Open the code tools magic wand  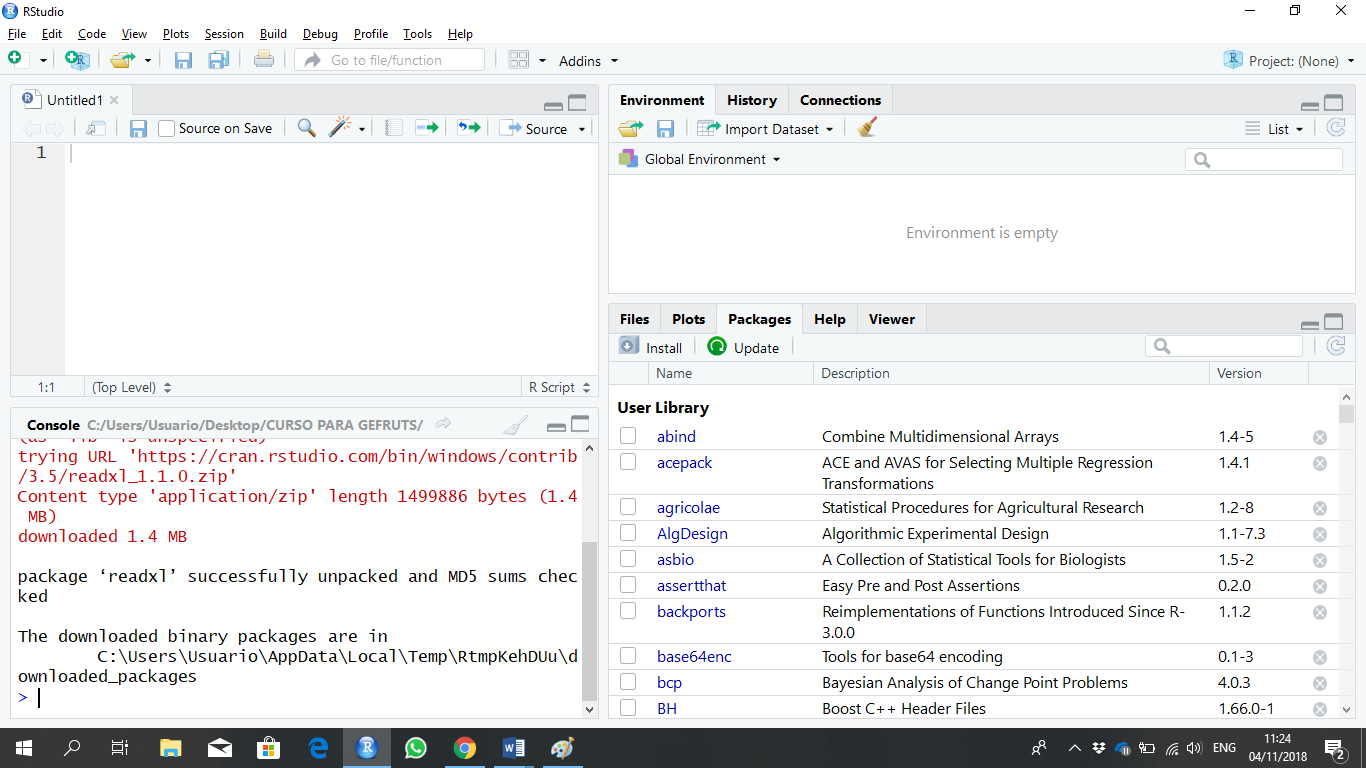click(x=341, y=127)
